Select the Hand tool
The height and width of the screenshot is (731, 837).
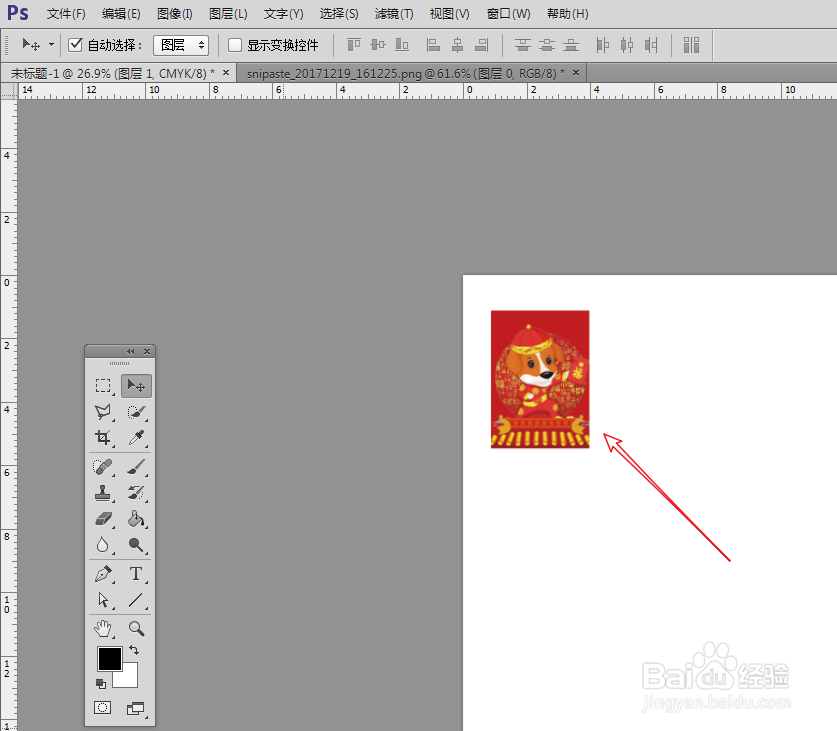click(x=103, y=628)
